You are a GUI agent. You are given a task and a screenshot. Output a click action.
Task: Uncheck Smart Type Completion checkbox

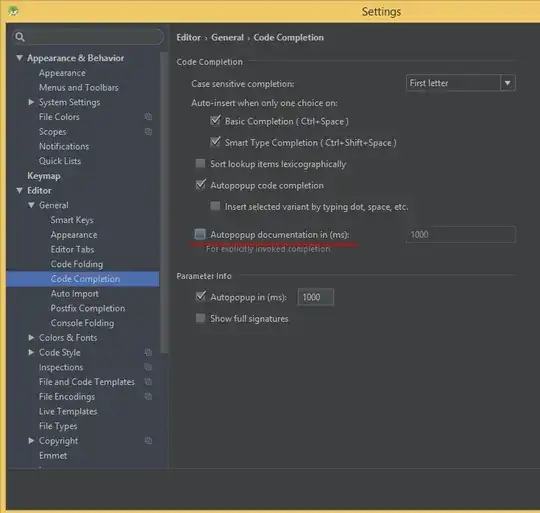(215, 142)
